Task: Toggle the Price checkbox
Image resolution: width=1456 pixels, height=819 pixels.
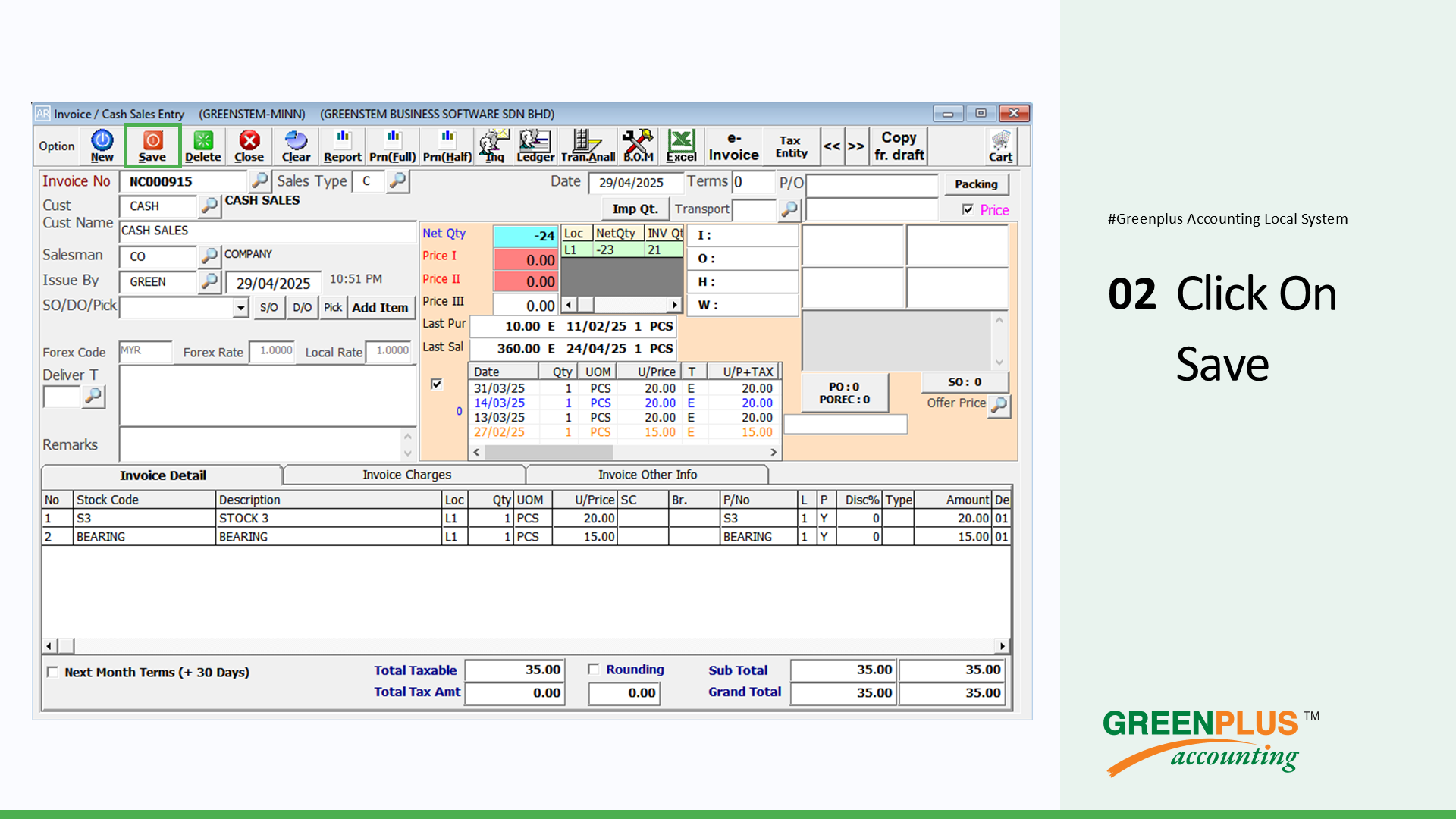Action: click(x=968, y=210)
